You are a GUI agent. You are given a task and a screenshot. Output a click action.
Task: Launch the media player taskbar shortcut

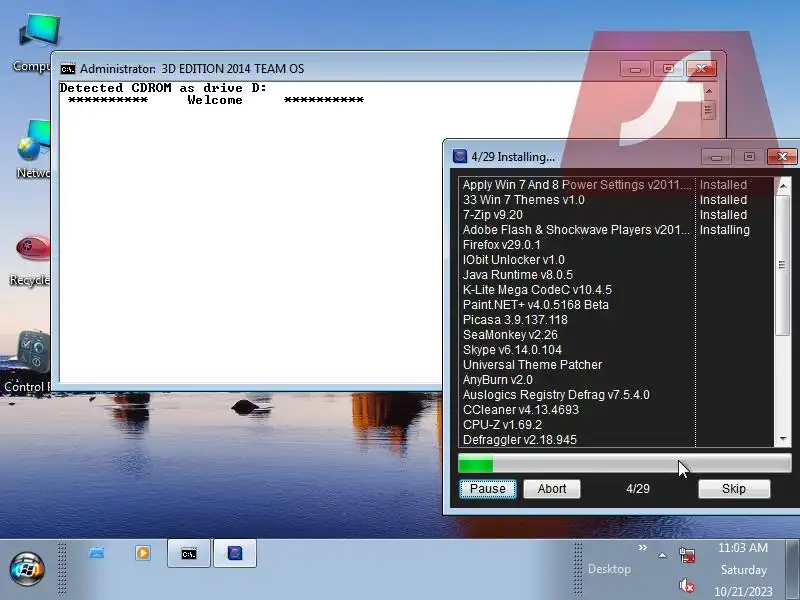[x=143, y=553]
